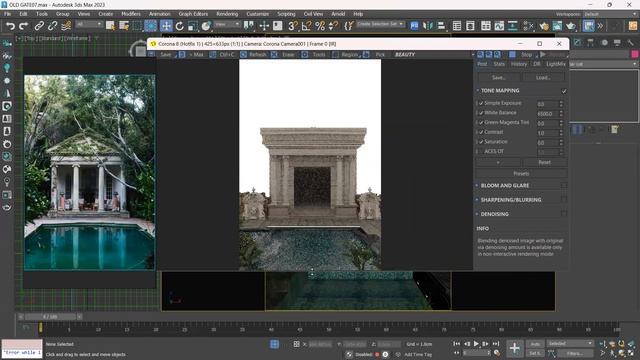The height and width of the screenshot is (360, 640).
Task: Uncheck Saturation checkbox
Action: tap(481, 142)
